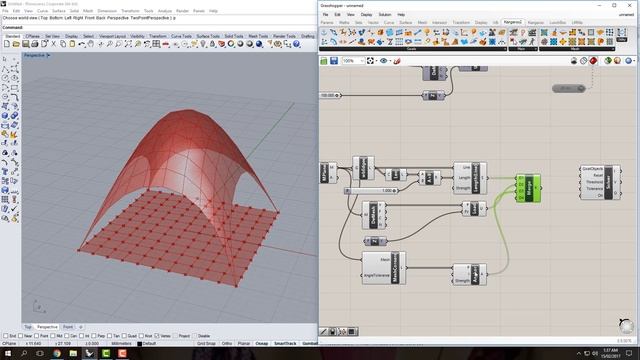Click the Save disk icon in Rhino toolbar
640x360 pixels.
tap(25, 44)
